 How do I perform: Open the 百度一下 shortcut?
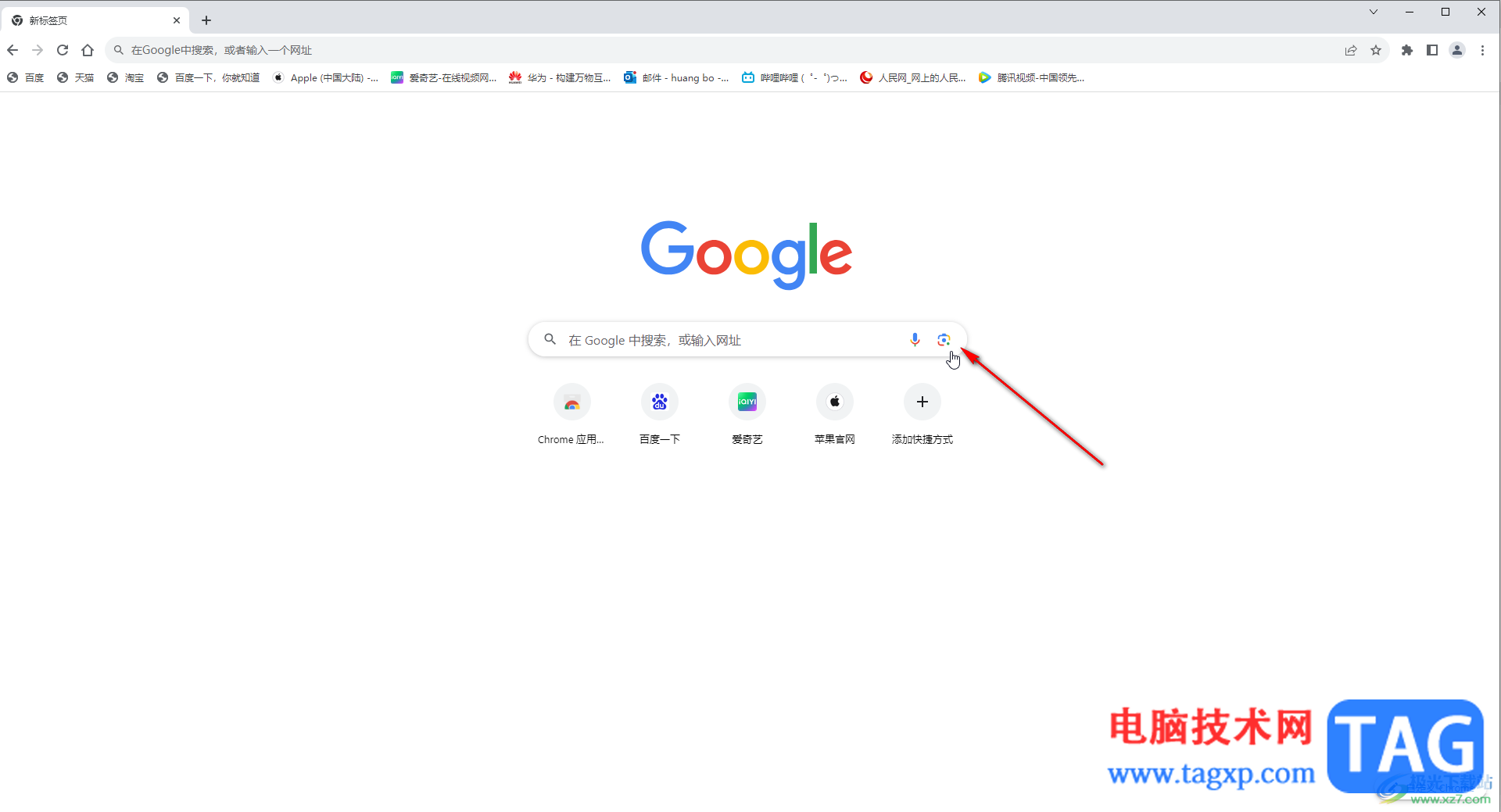pyautogui.click(x=660, y=414)
